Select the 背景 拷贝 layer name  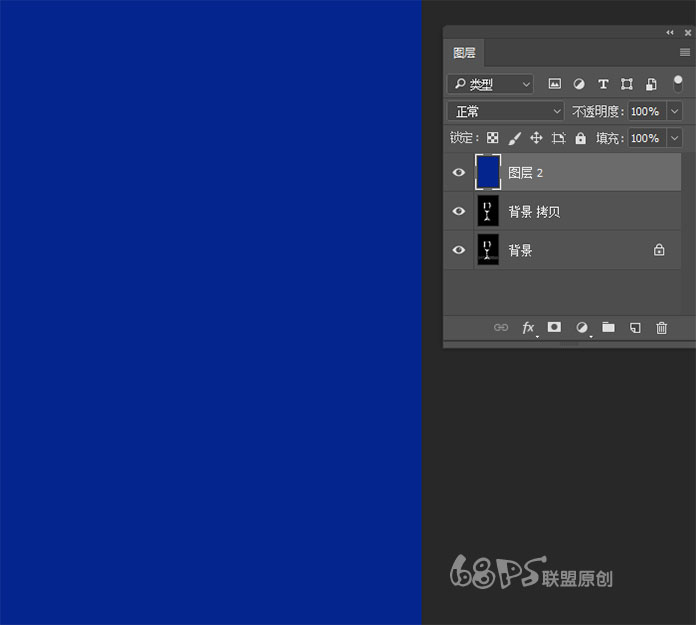535,212
